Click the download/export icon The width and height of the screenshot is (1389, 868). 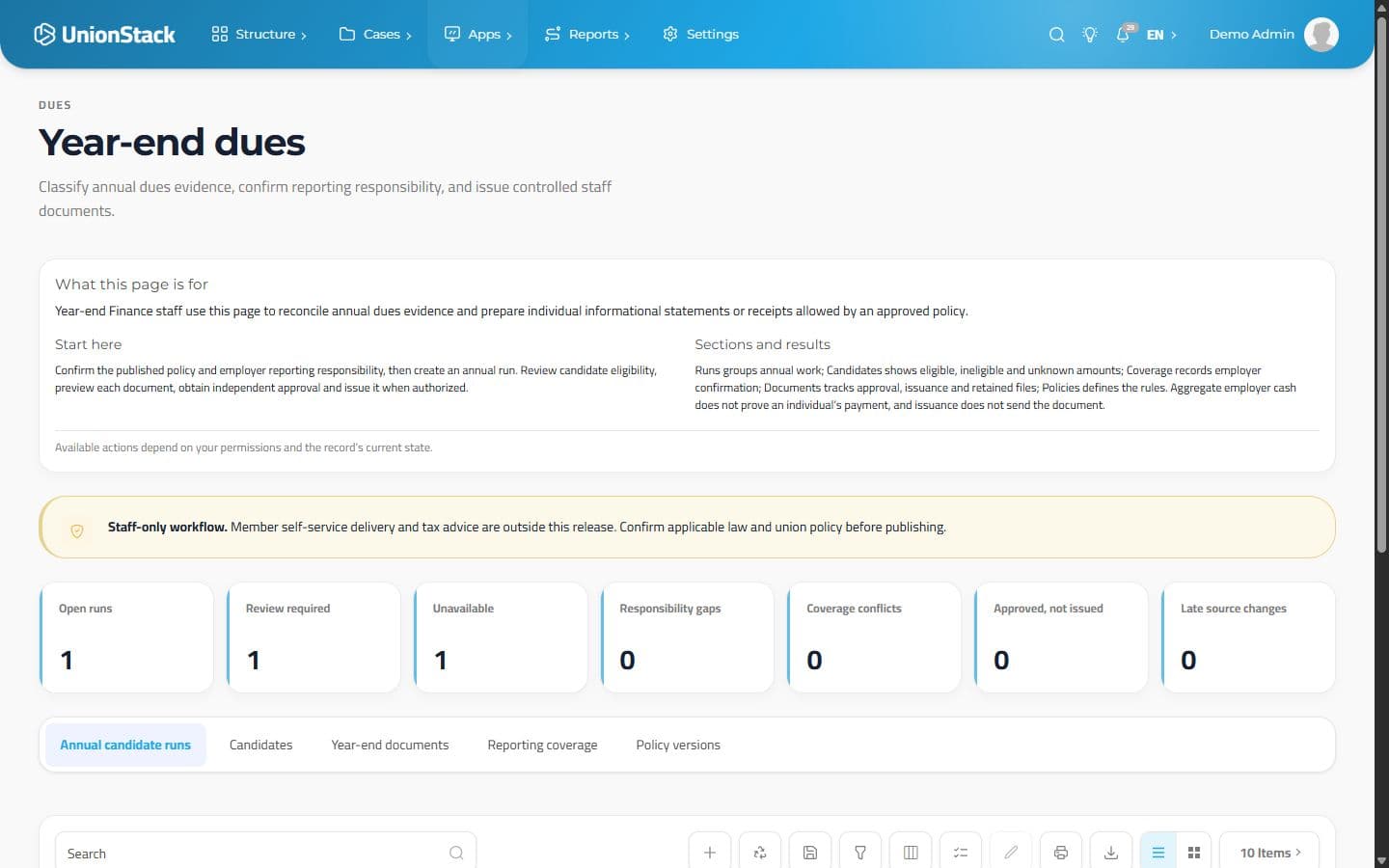coord(1111,853)
